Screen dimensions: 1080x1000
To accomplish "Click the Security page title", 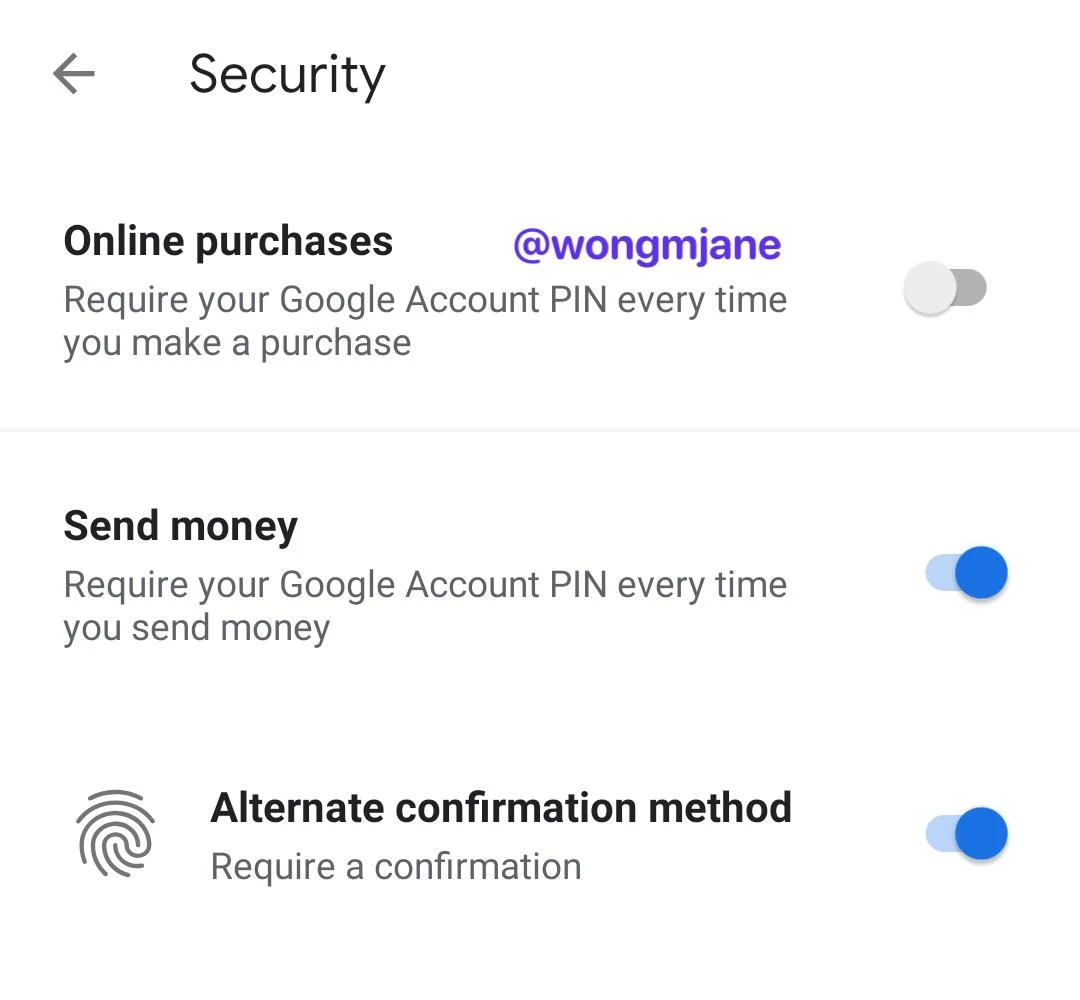I will click(x=287, y=73).
